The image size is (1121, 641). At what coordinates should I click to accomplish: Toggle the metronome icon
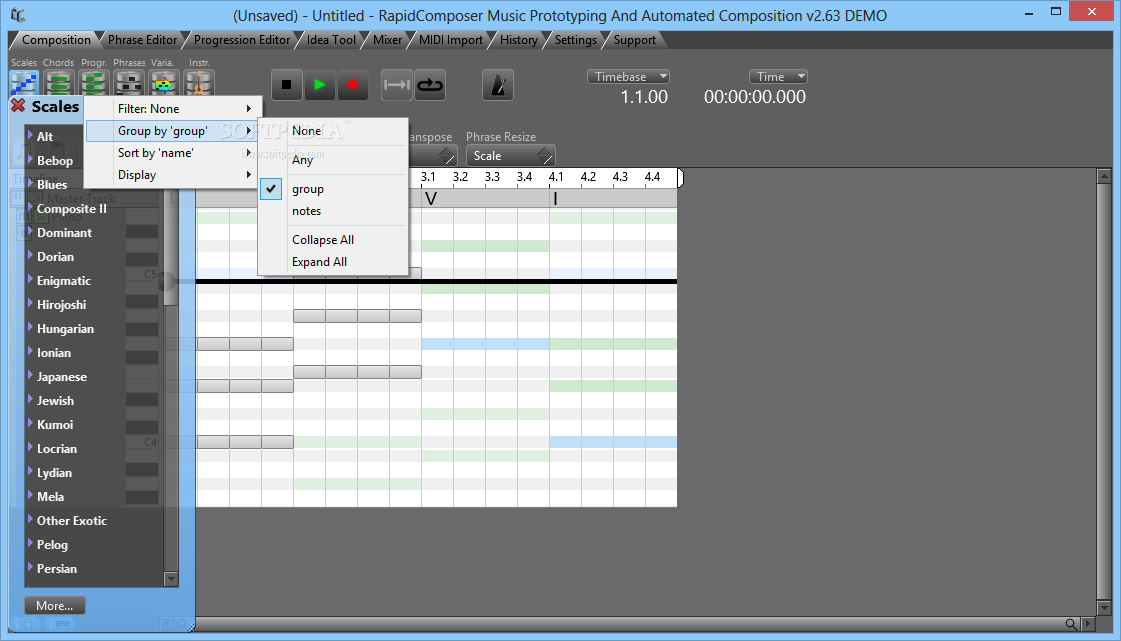click(498, 85)
